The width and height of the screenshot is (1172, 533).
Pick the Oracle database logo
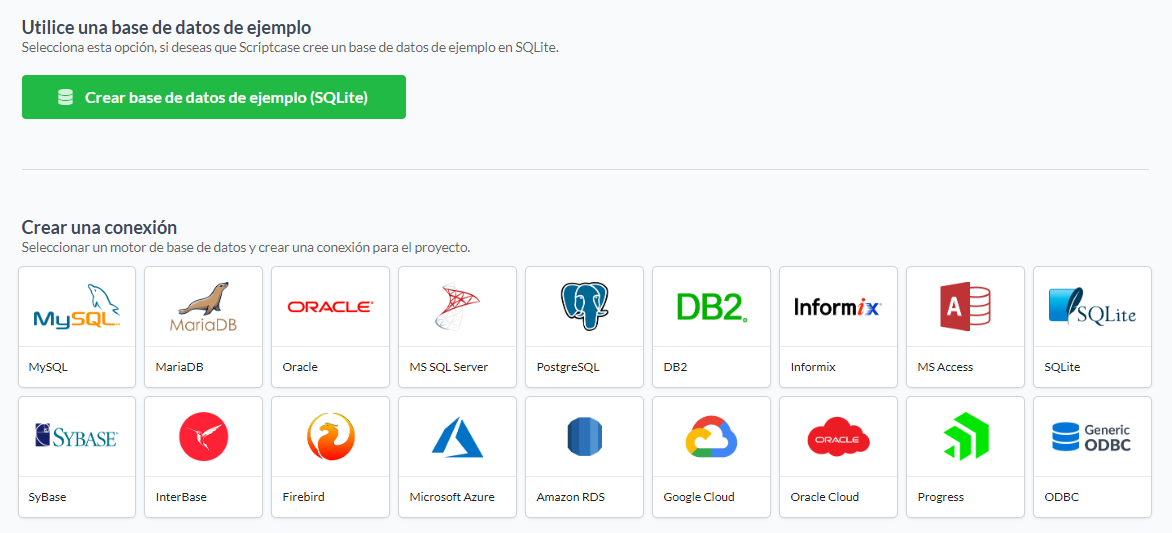click(330, 306)
